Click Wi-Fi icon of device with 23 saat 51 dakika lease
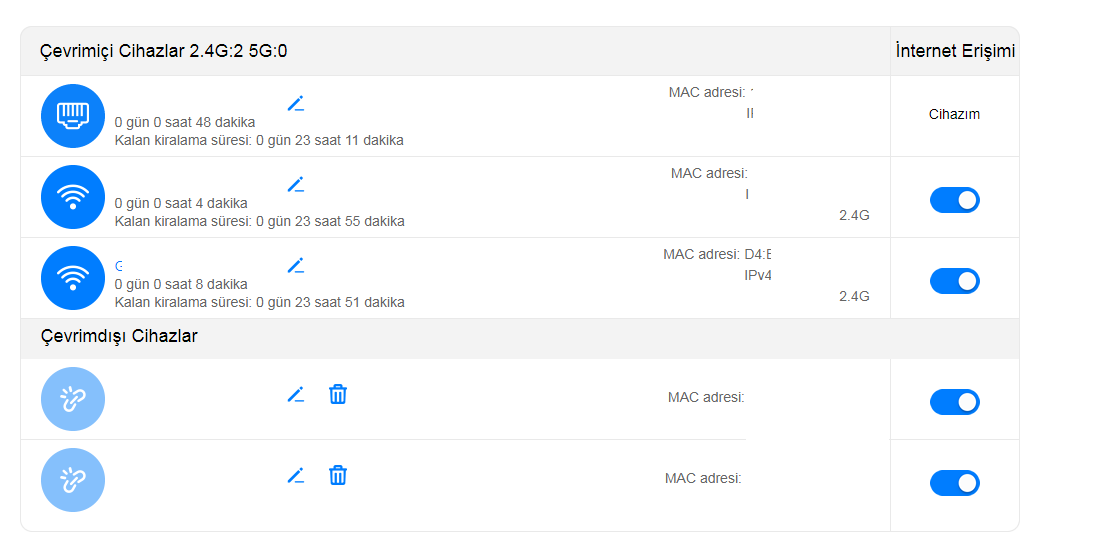The width and height of the screenshot is (1110, 545). pyautogui.click(x=73, y=278)
